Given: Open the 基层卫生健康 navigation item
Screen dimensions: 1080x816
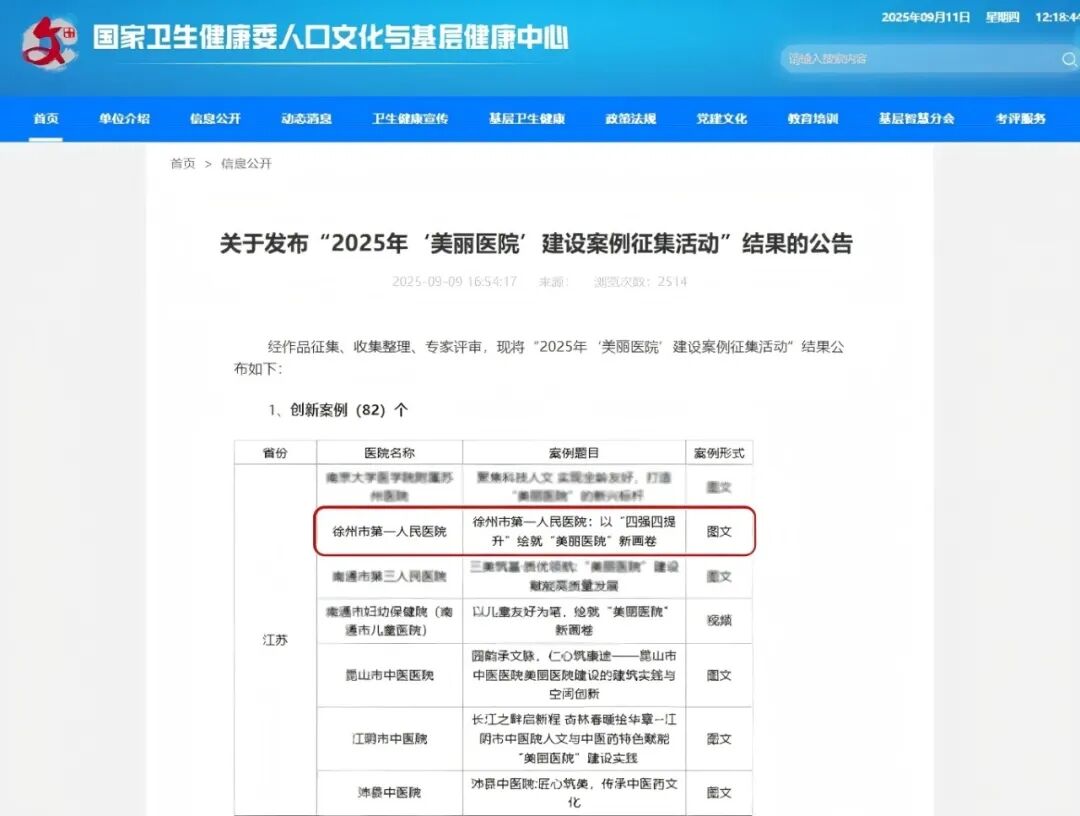Looking at the screenshot, I should 526,118.
